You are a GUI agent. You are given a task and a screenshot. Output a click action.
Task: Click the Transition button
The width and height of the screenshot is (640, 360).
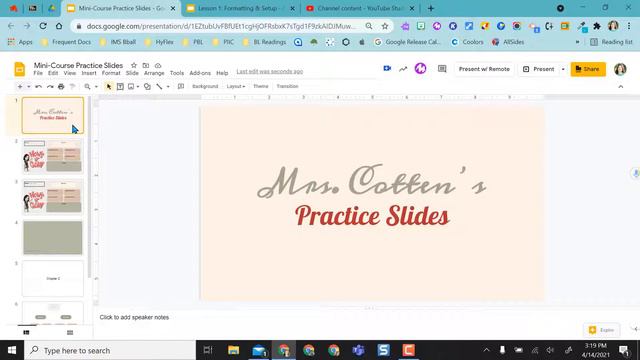click(x=287, y=87)
